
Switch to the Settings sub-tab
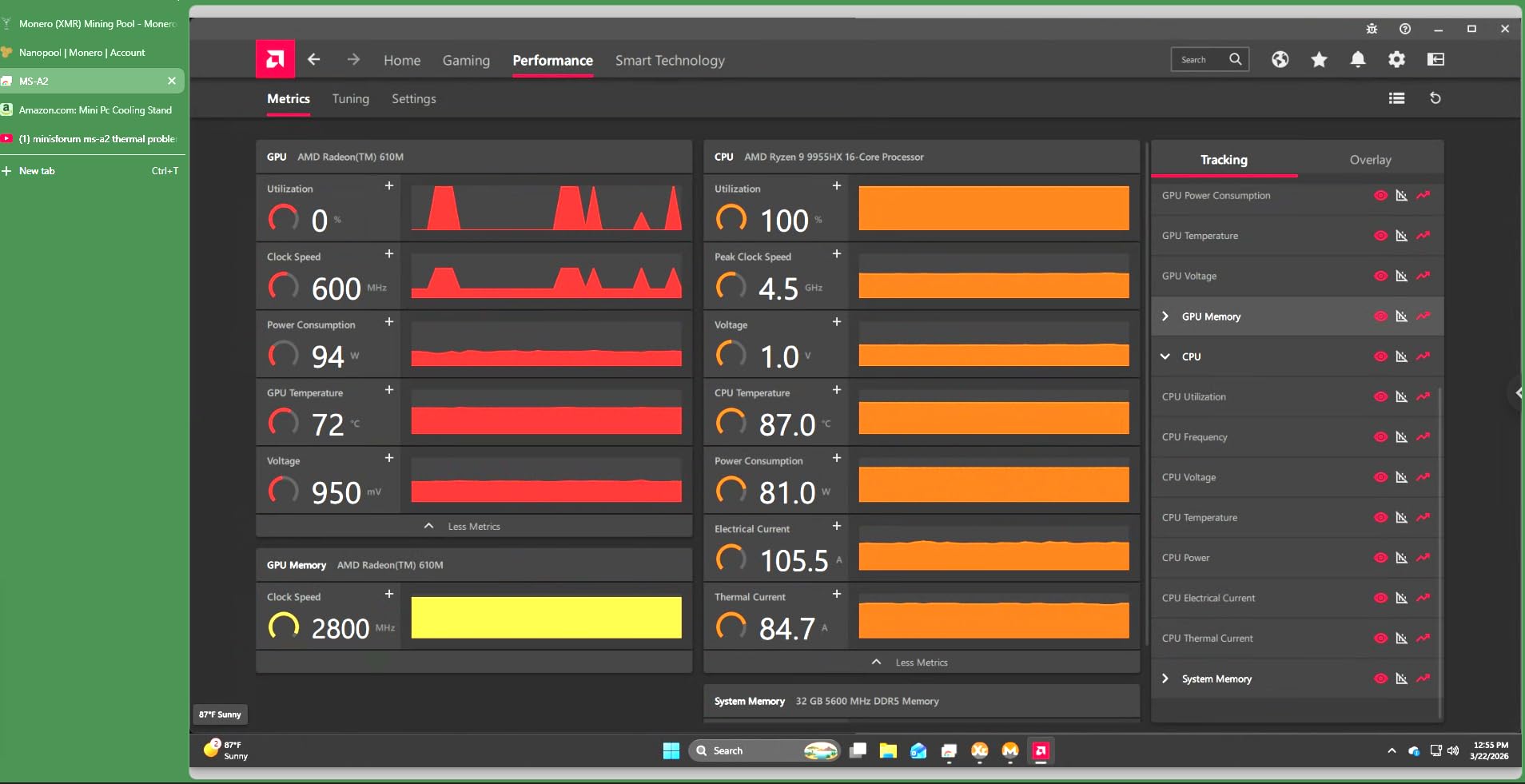pyautogui.click(x=414, y=99)
